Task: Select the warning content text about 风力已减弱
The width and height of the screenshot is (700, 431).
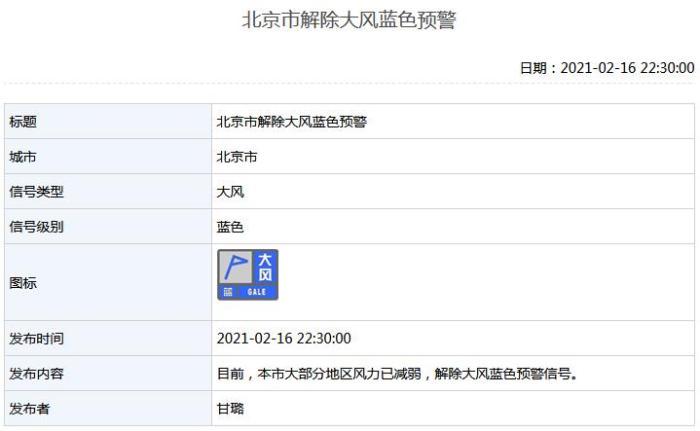Action: click(x=398, y=374)
